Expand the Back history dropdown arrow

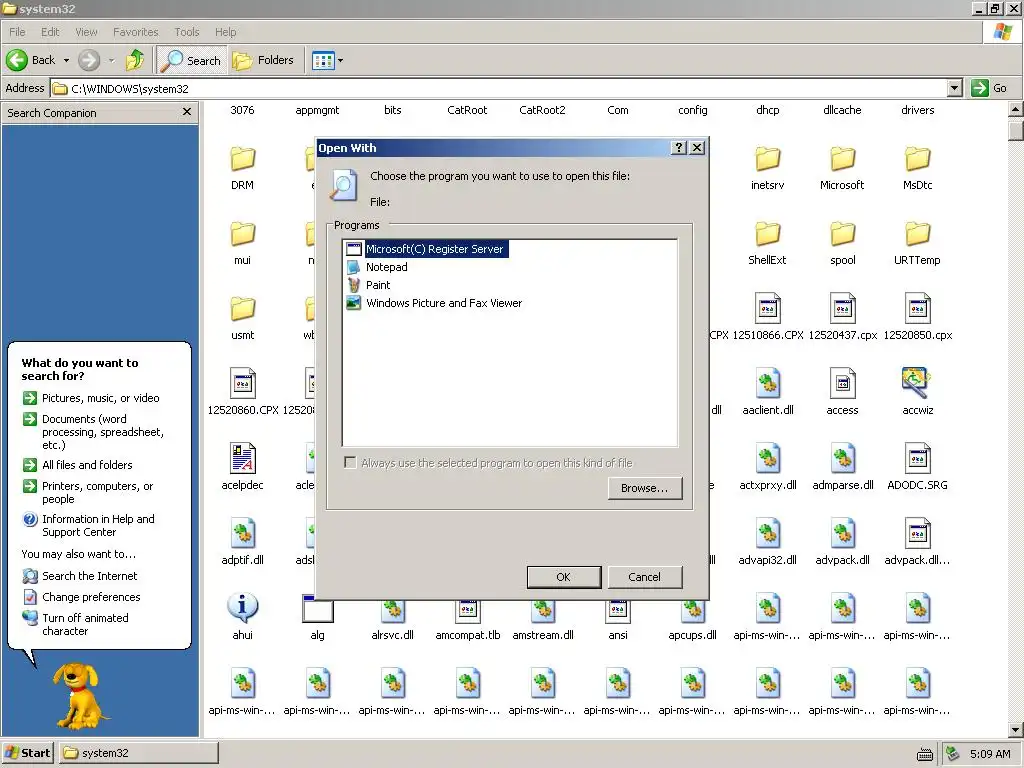tap(66, 61)
